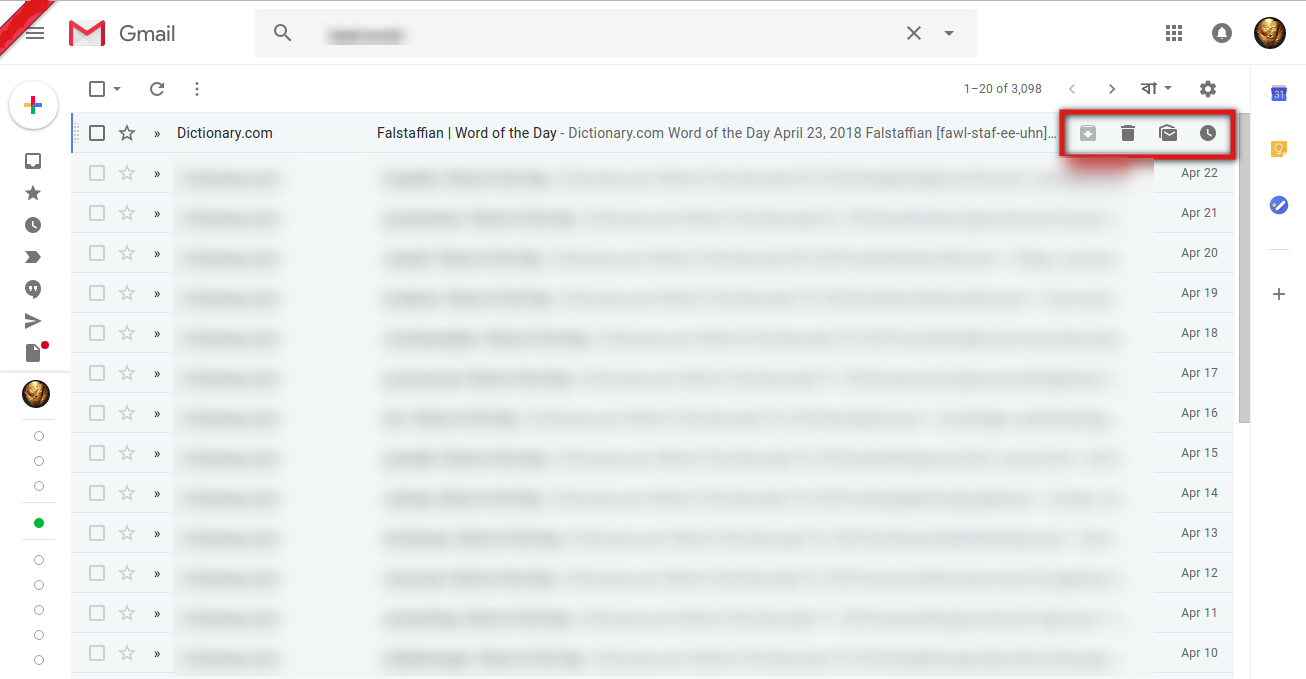This screenshot has height=679, width=1306.
Task: Mark the Dictionary.com email as read
Action: [x=1168, y=133]
